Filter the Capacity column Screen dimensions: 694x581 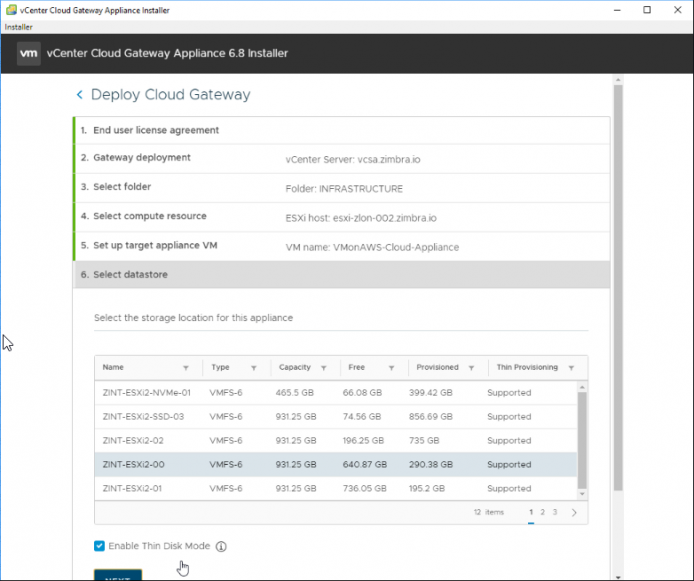(x=324, y=368)
